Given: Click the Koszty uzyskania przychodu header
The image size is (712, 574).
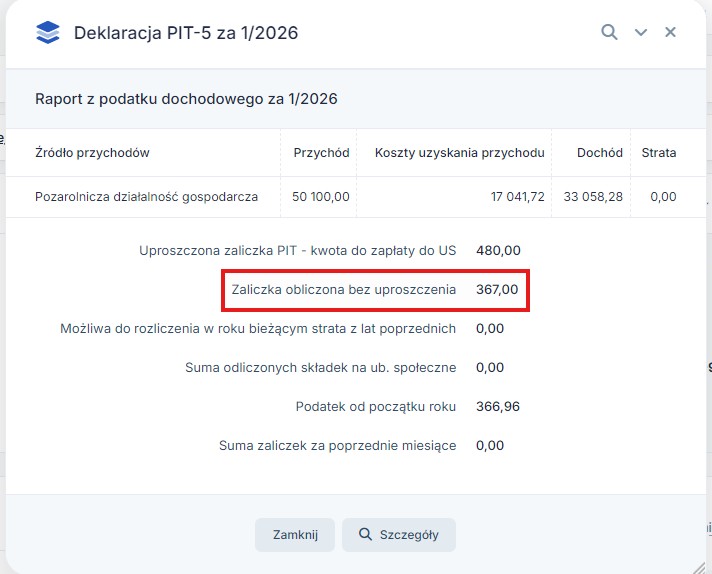Looking at the screenshot, I should pos(459,153).
